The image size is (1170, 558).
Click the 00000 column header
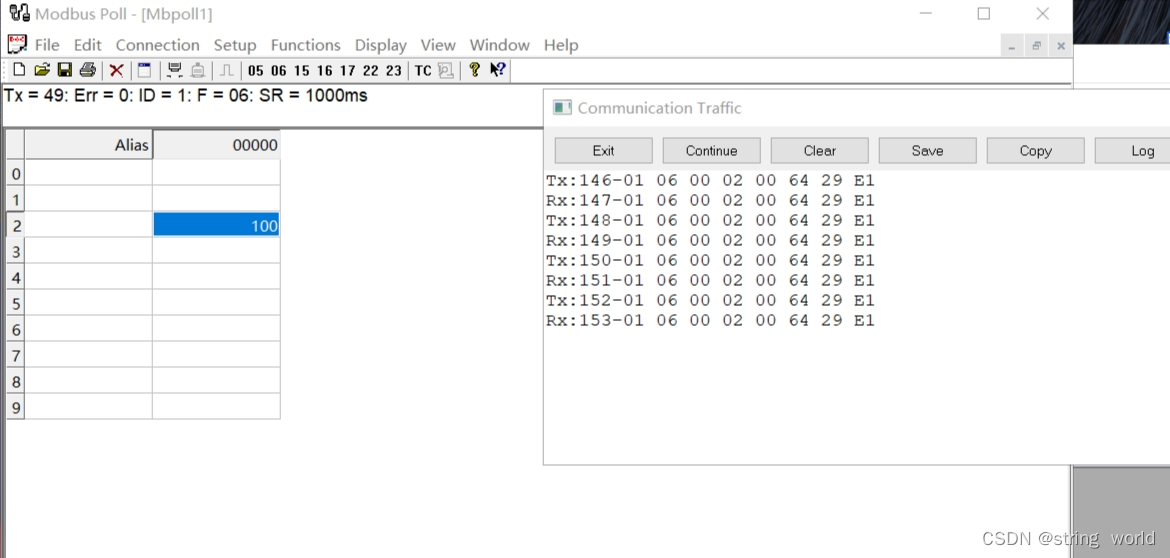point(216,145)
